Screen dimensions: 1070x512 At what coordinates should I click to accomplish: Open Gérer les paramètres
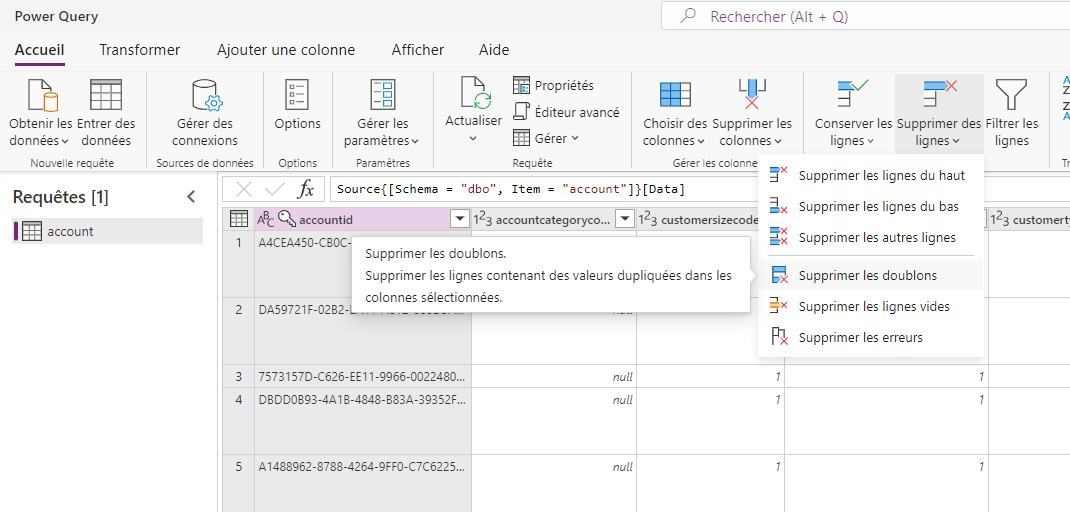(381, 113)
